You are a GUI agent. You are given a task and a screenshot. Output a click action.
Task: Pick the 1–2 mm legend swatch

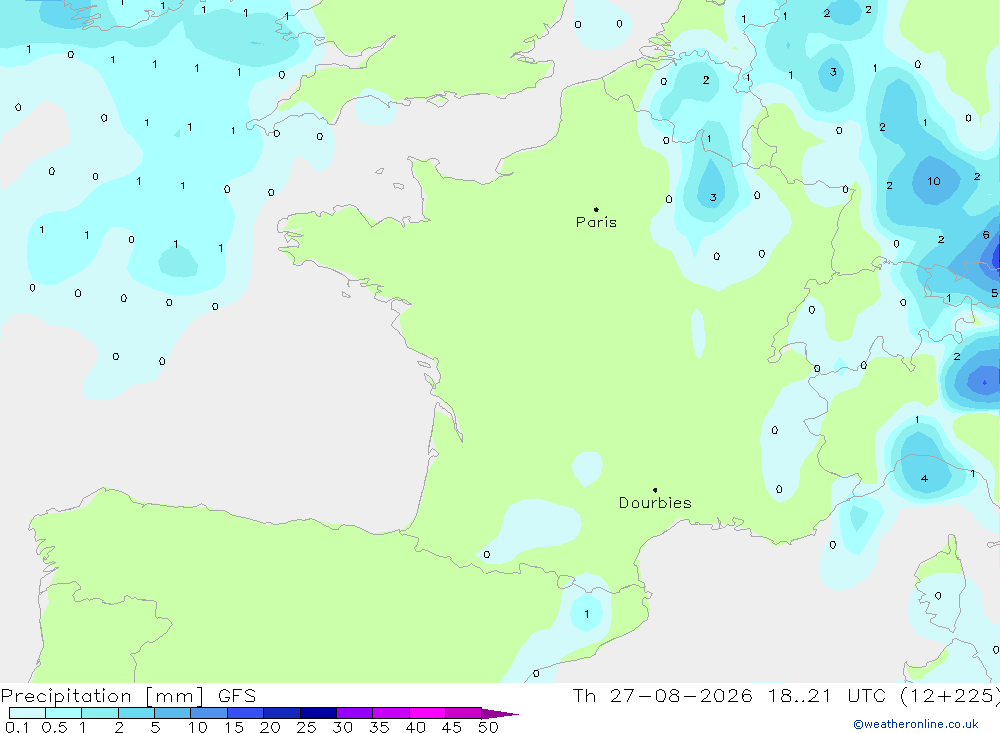tap(100, 713)
